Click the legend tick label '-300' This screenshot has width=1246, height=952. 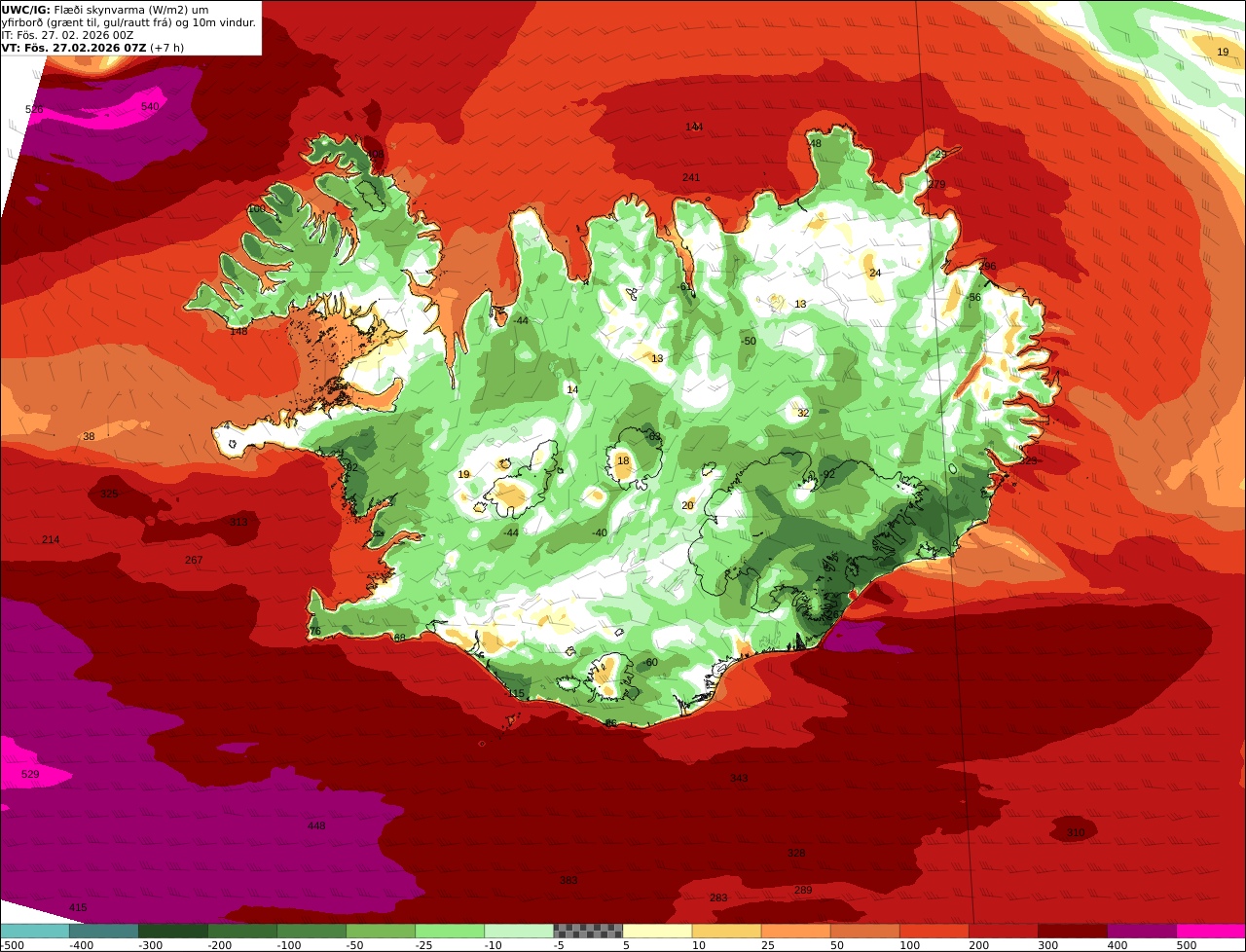(150, 945)
